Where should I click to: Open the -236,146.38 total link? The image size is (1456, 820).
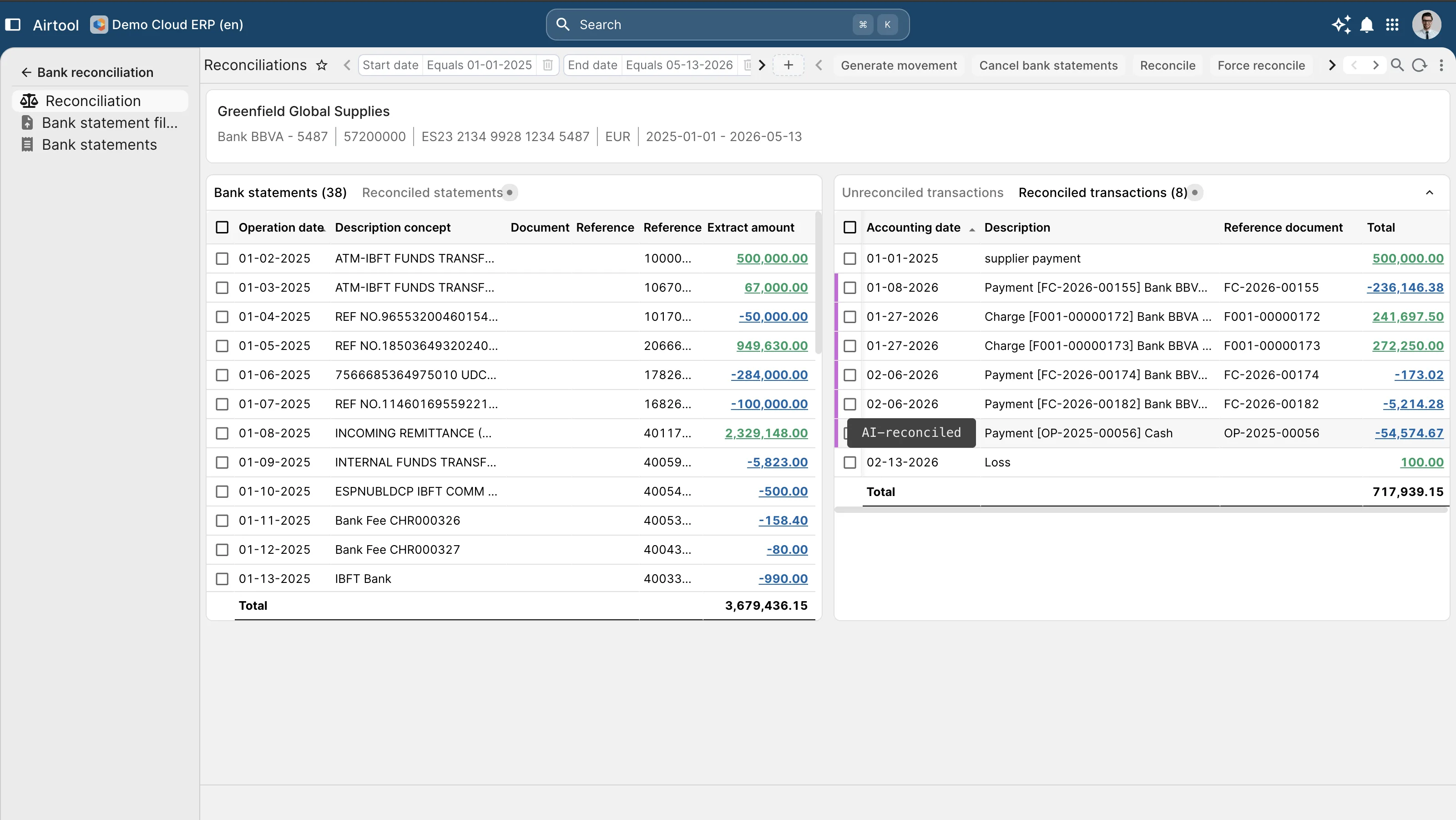pyautogui.click(x=1405, y=288)
